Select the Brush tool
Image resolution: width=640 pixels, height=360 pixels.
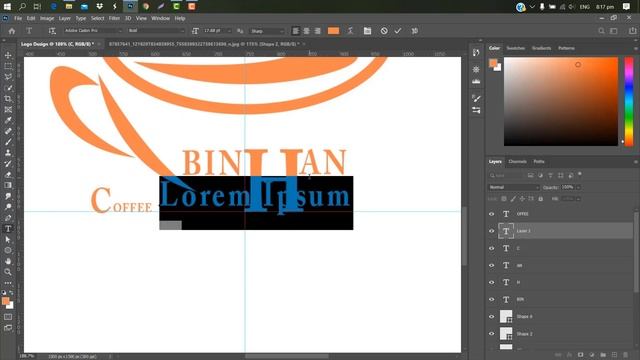pos(8,142)
